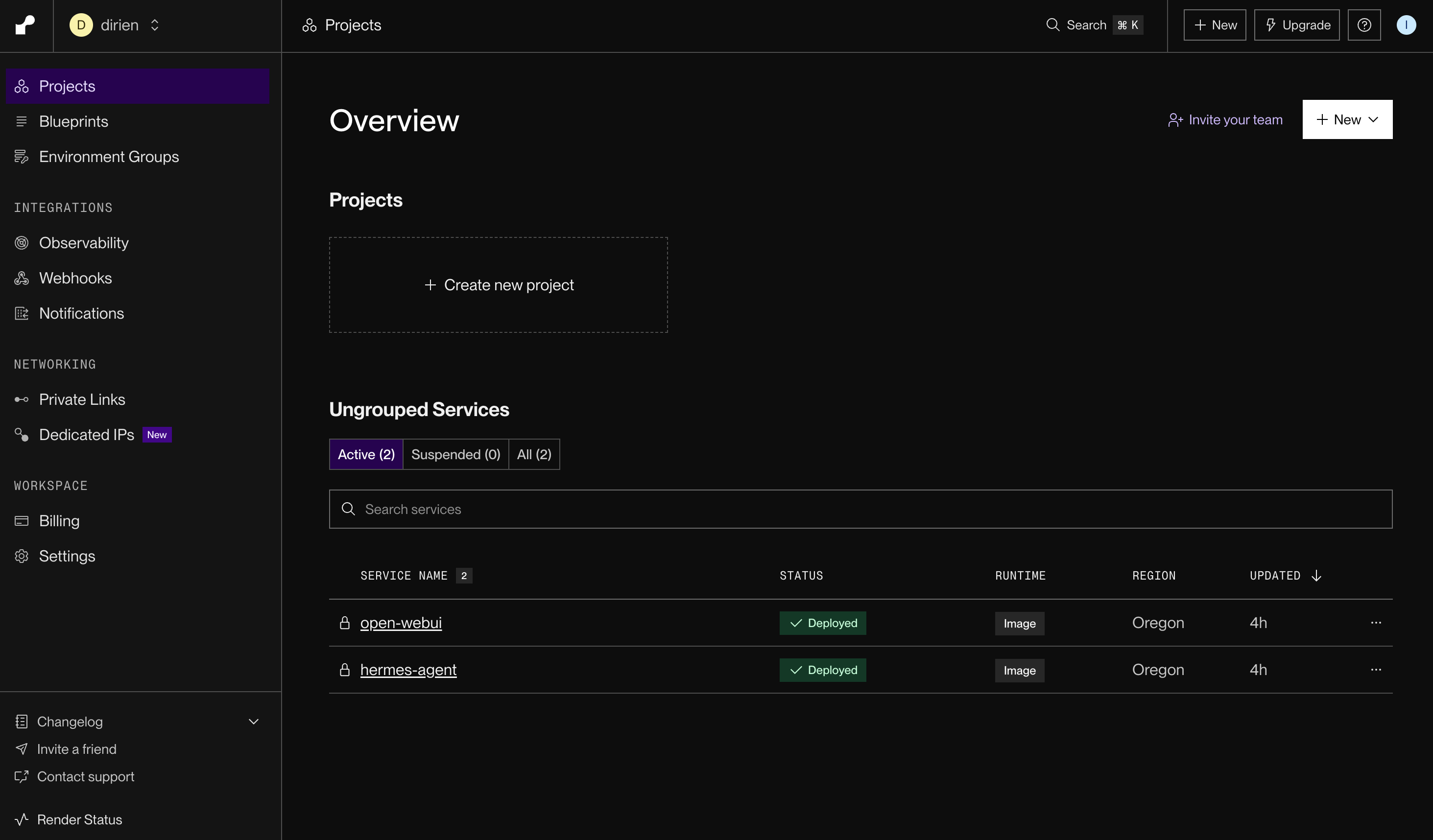Click the Changelog icon
Viewport: 1433px width, 840px height.
(x=21, y=722)
